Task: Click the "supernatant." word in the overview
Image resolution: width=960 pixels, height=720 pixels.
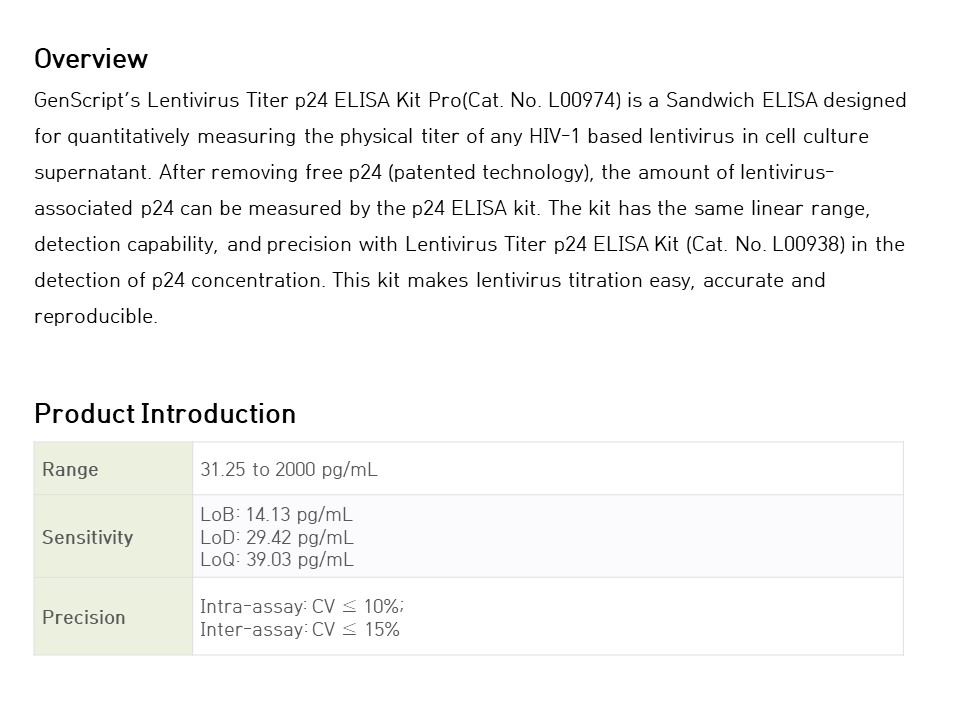Action: click(x=92, y=172)
